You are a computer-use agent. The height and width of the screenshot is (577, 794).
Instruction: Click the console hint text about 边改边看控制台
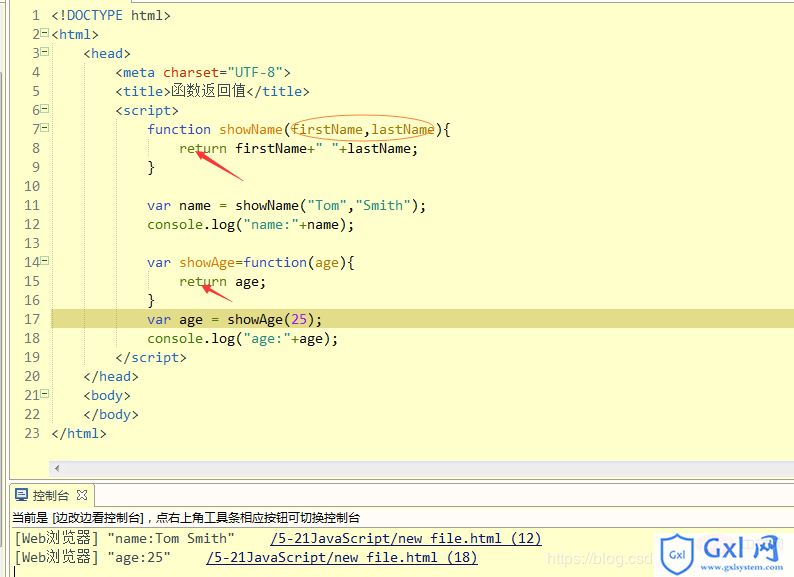186,518
